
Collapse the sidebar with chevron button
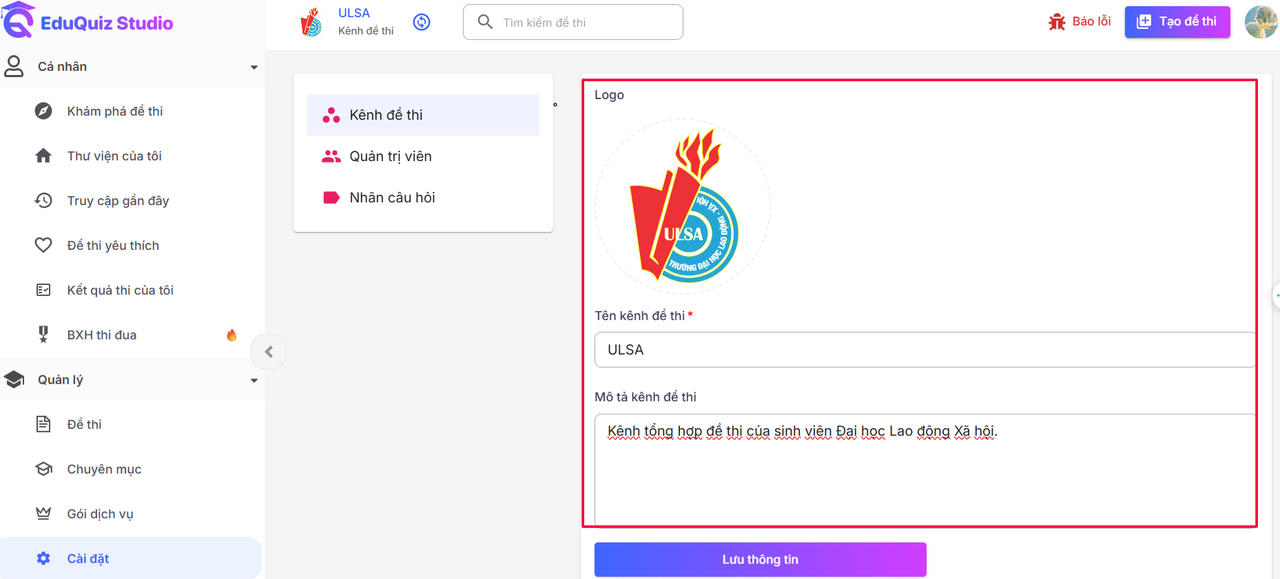269,351
